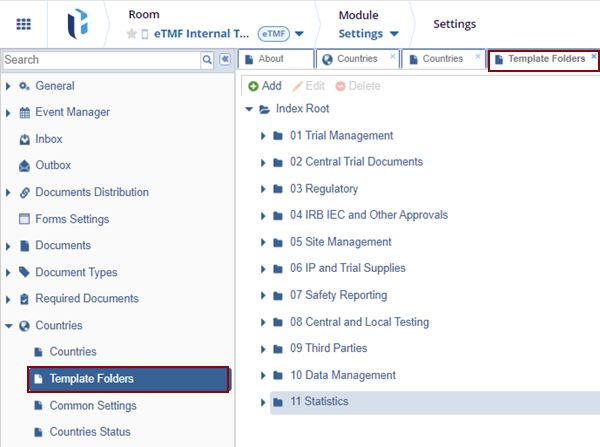Image resolution: width=600 pixels, height=447 pixels.
Task: Collapse the Index Root tree node
Action: coord(248,109)
